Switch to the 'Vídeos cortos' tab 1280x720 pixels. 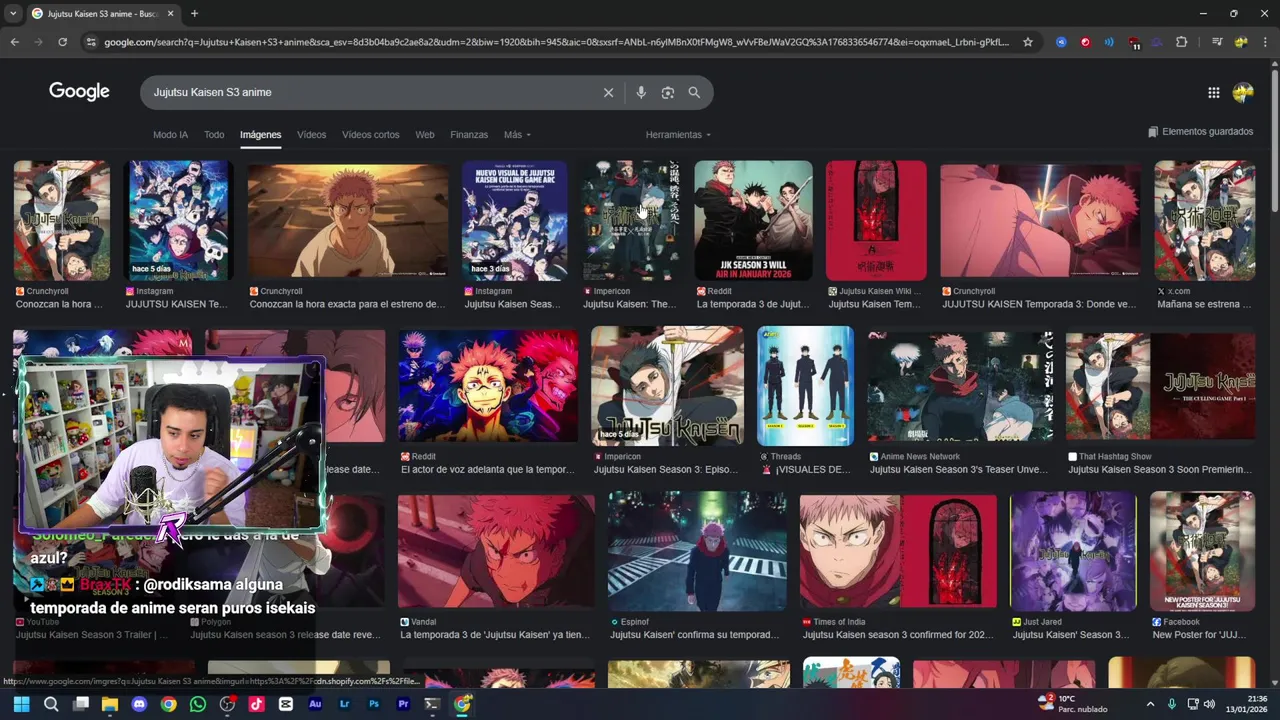click(x=370, y=135)
